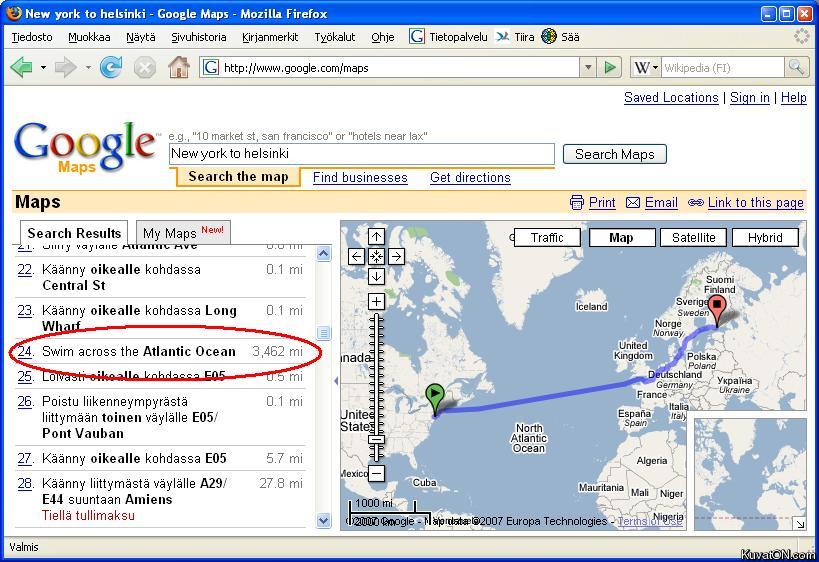Enable the Traffic map overlay
Screen dimensions: 819x562
click(x=547, y=238)
